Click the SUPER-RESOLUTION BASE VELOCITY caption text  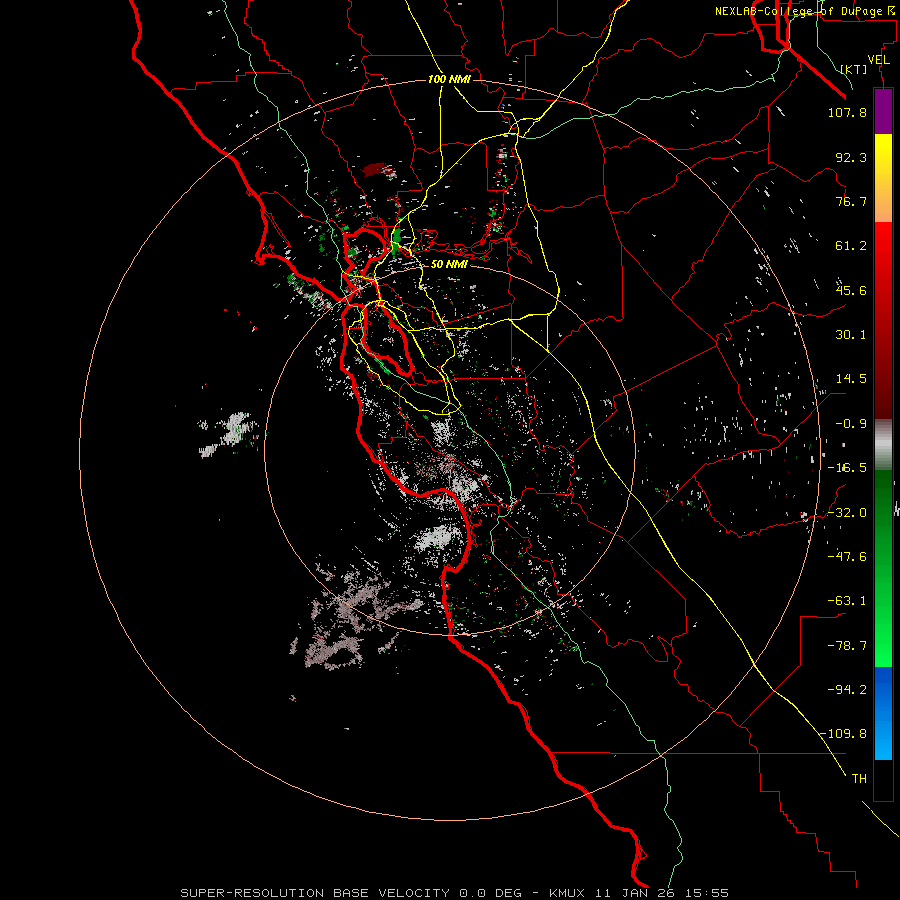(x=315, y=893)
